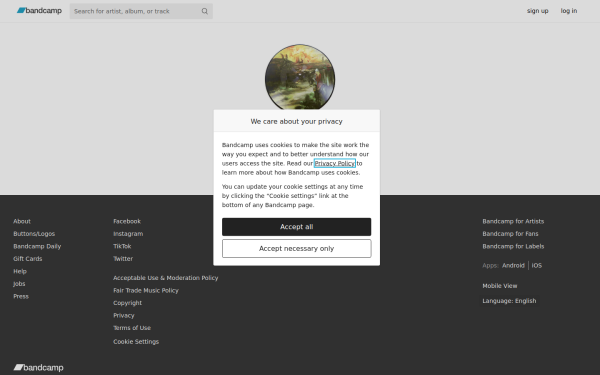The height and width of the screenshot is (375, 600).
Task: Open Bandcamp for Labels link
Action: [x=513, y=246]
